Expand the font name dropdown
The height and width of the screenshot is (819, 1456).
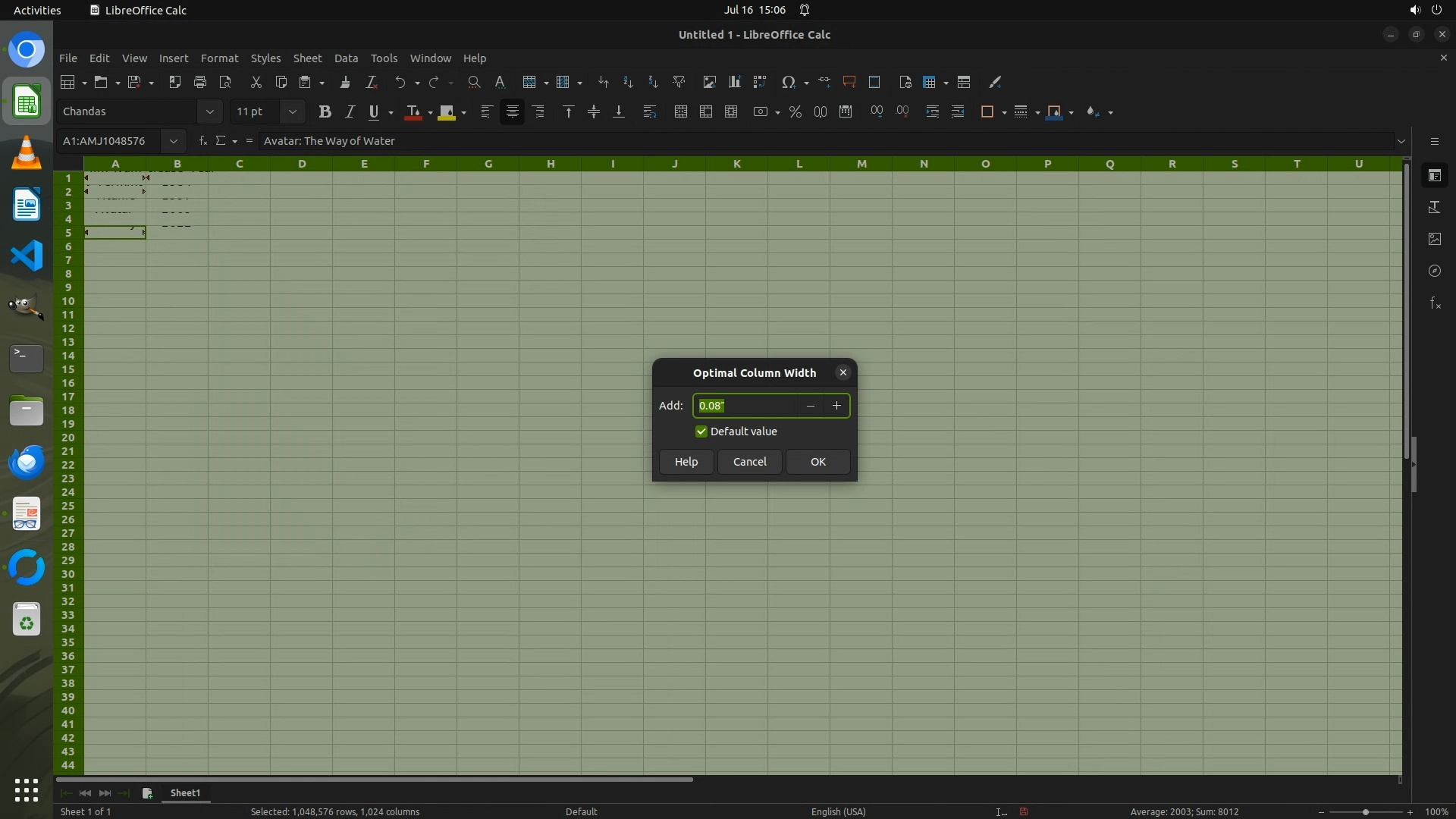click(x=209, y=112)
